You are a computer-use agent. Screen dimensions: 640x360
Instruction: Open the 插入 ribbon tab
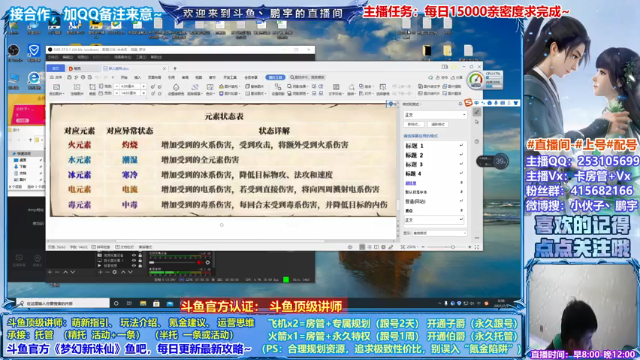click(138, 78)
